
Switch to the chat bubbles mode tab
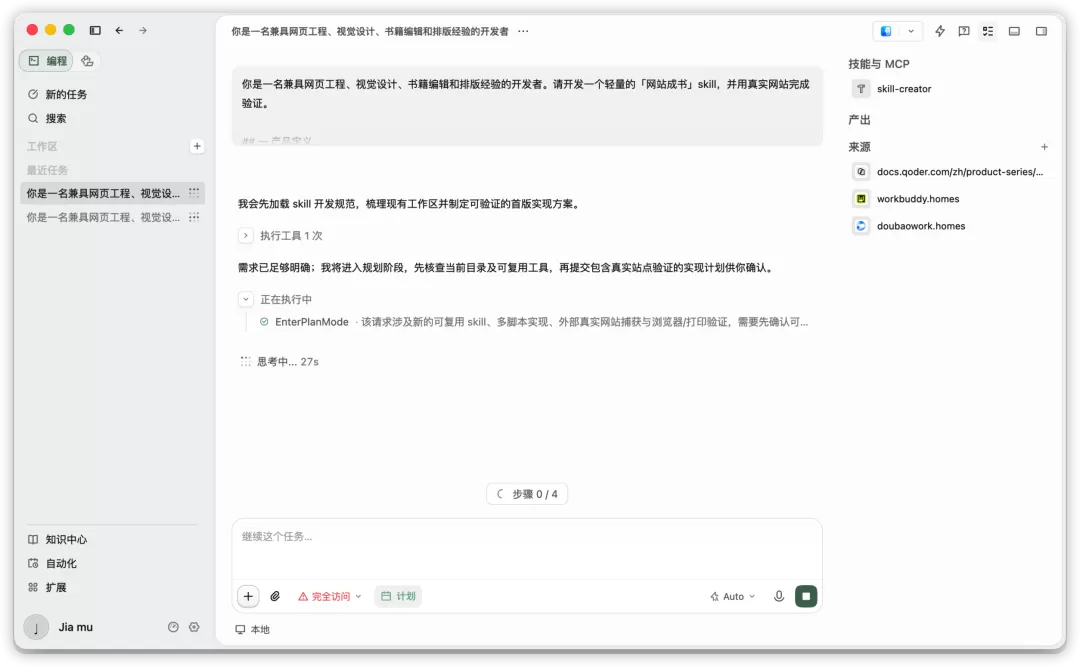coord(87,61)
